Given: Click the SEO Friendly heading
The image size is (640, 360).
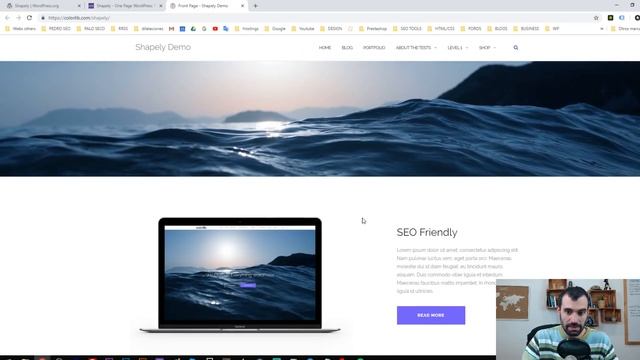Looking at the screenshot, I should (x=427, y=232).
